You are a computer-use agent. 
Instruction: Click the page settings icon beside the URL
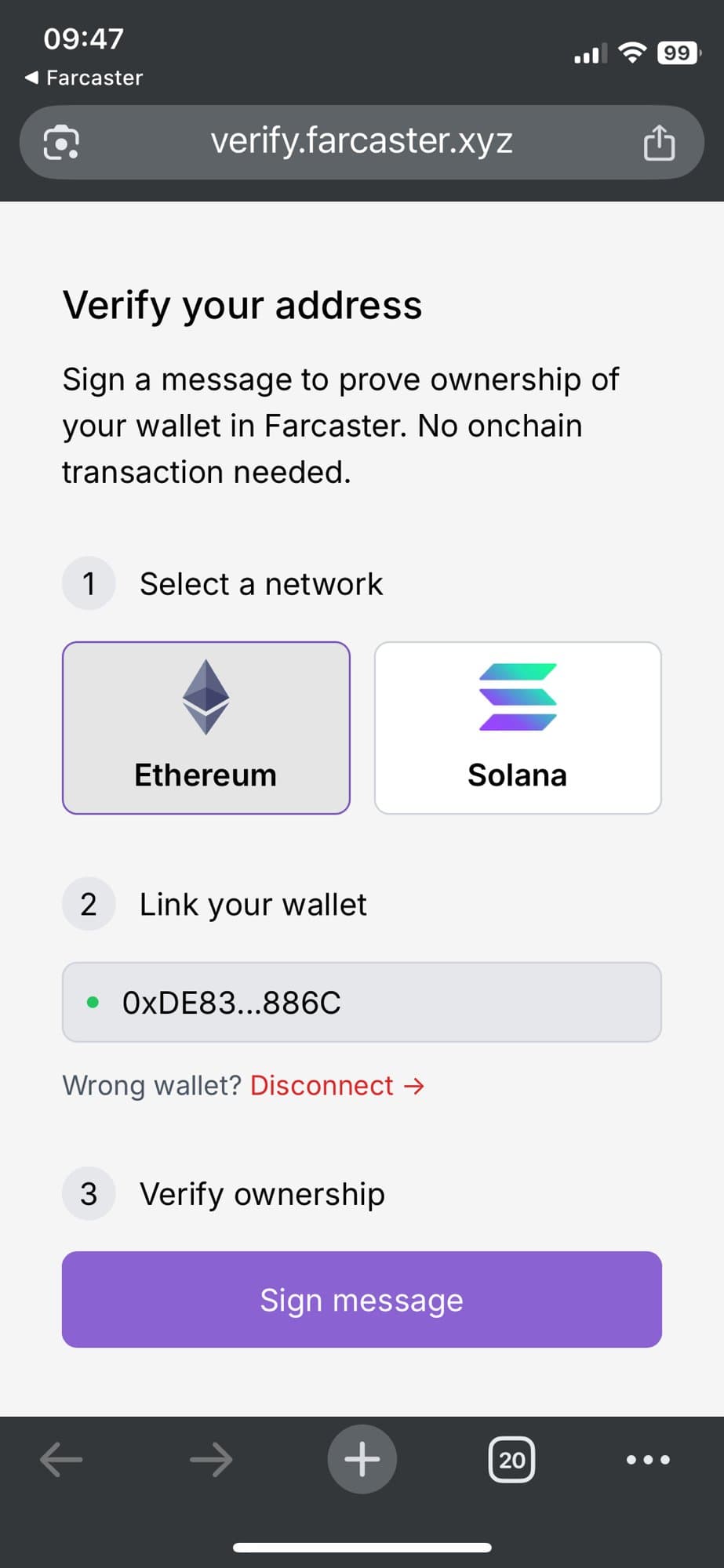[x=61, y=143]
